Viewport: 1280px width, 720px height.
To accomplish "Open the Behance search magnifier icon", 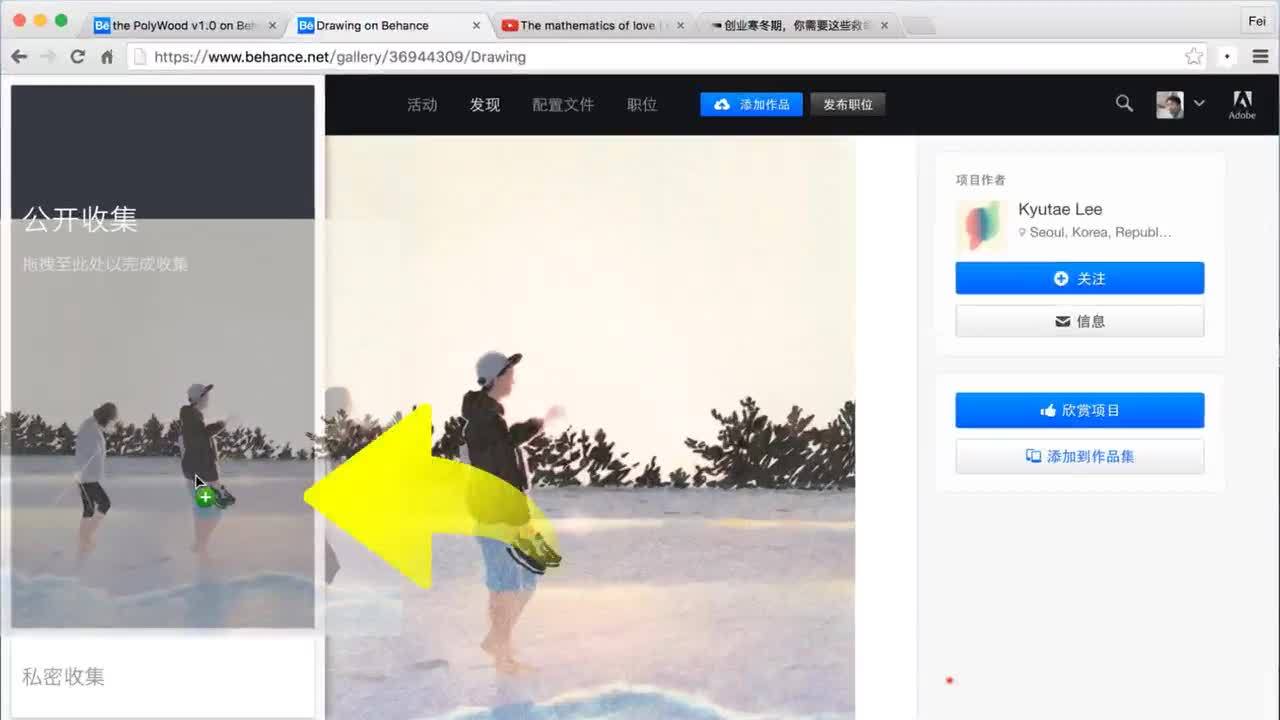I will [1123, 103].
